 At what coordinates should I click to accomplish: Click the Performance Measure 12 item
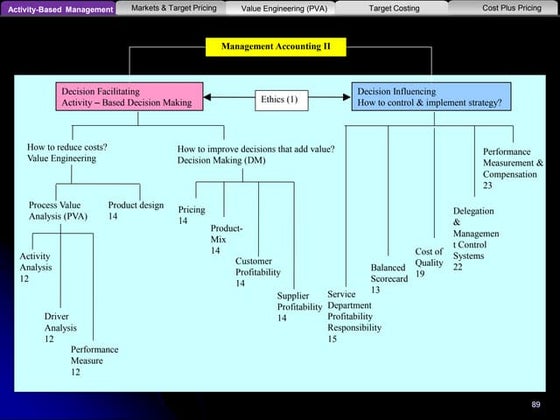94,361
